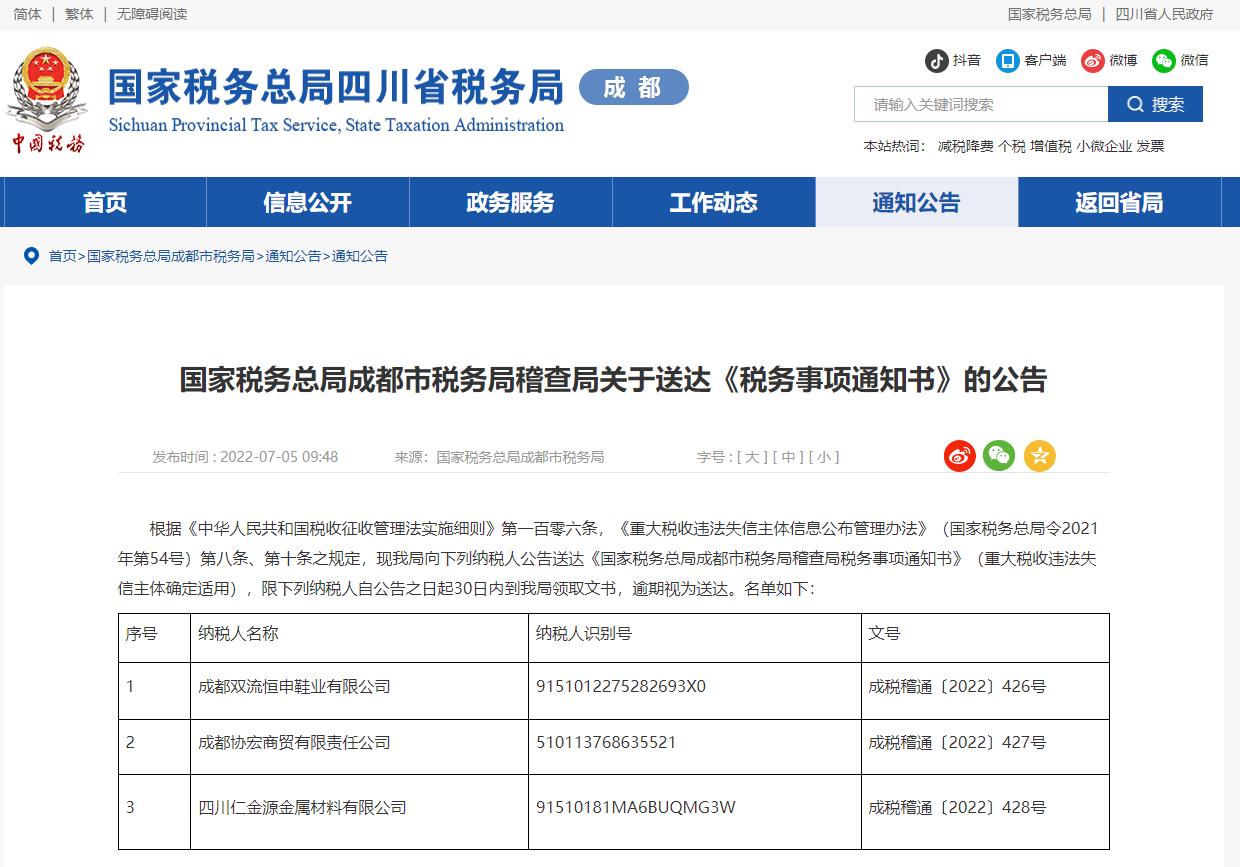Open the 政务服务 navigation tab

511,202
